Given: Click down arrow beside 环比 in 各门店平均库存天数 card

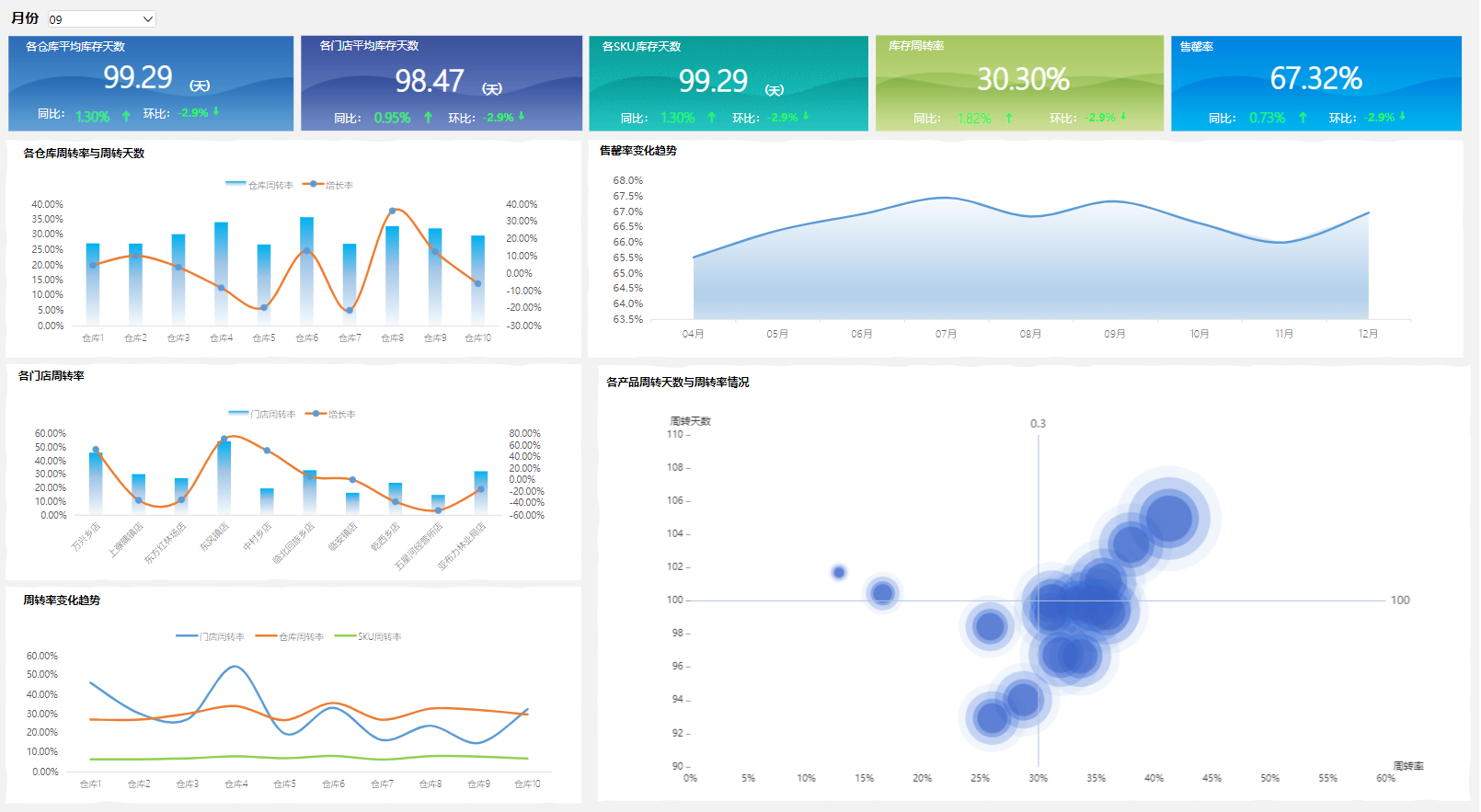Looking at the screenshot, I should pos(522,116).
